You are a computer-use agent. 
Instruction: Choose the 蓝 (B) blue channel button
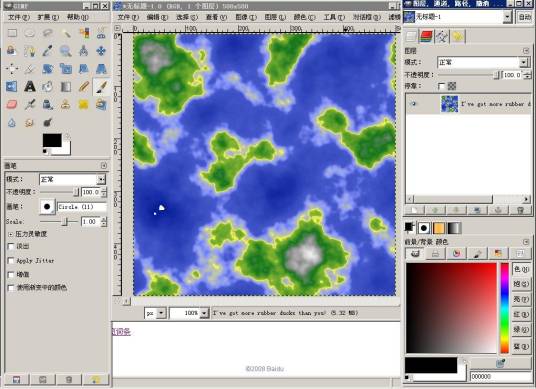[521, 346]
